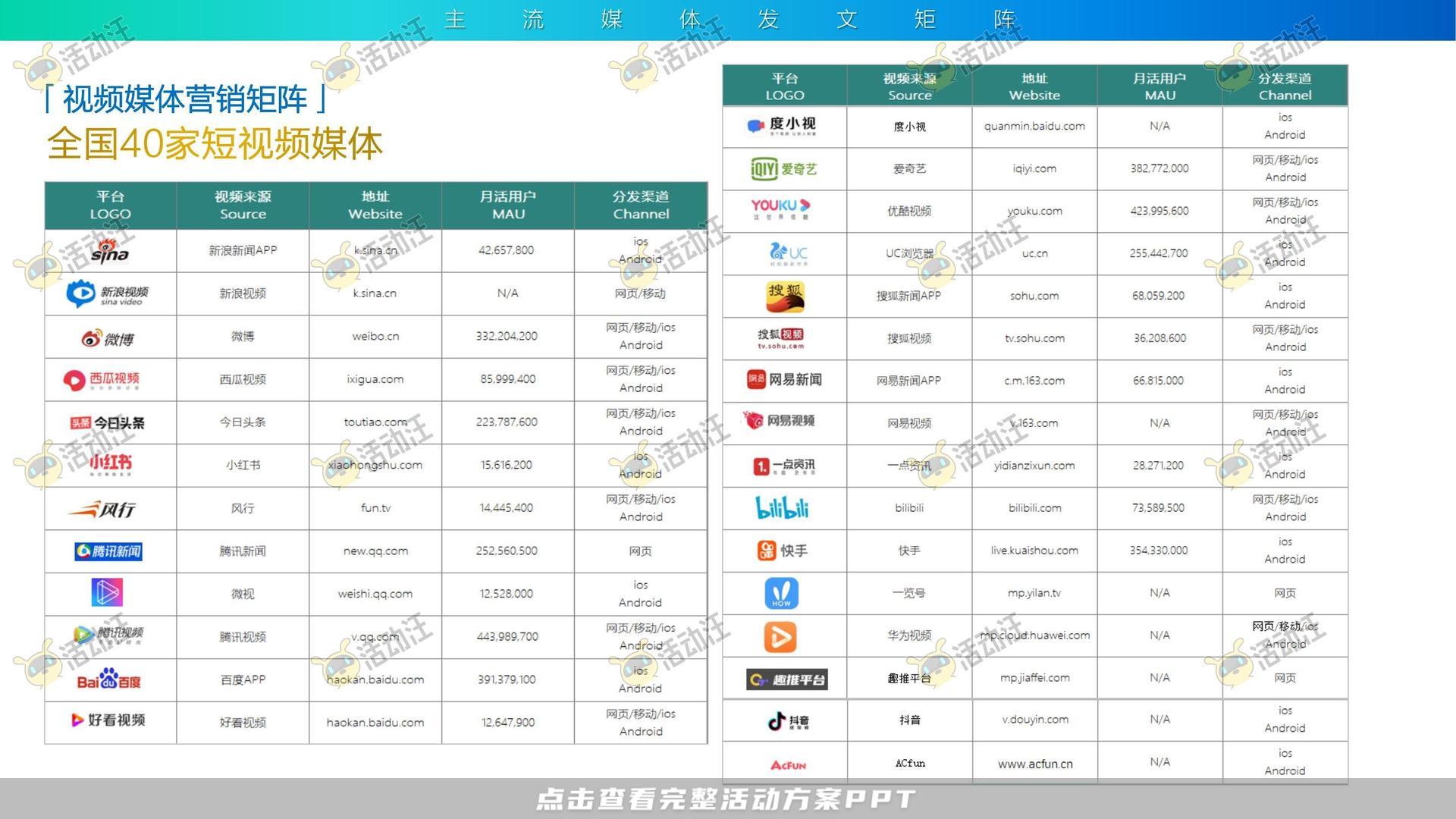Click the new.qq.com address

375,551
